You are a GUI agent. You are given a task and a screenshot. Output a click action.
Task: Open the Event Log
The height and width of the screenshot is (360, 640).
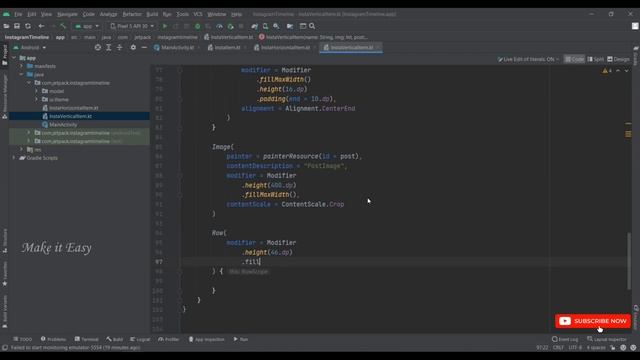pyautogui.click(x=565, y=339)
